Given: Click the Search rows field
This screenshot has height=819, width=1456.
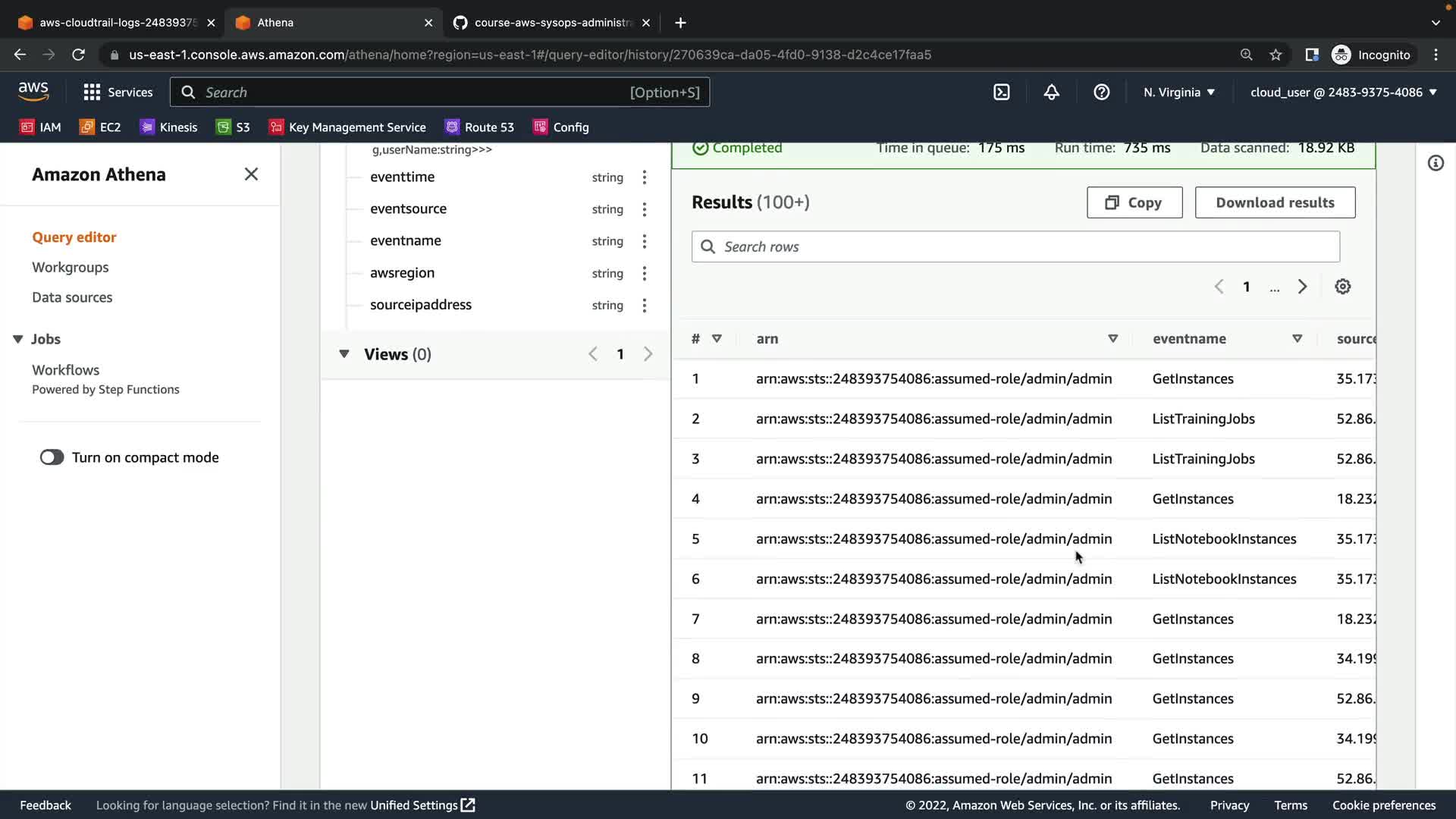Looking at the screenshot, I should pyautogui.click(x=1015, y=246).
